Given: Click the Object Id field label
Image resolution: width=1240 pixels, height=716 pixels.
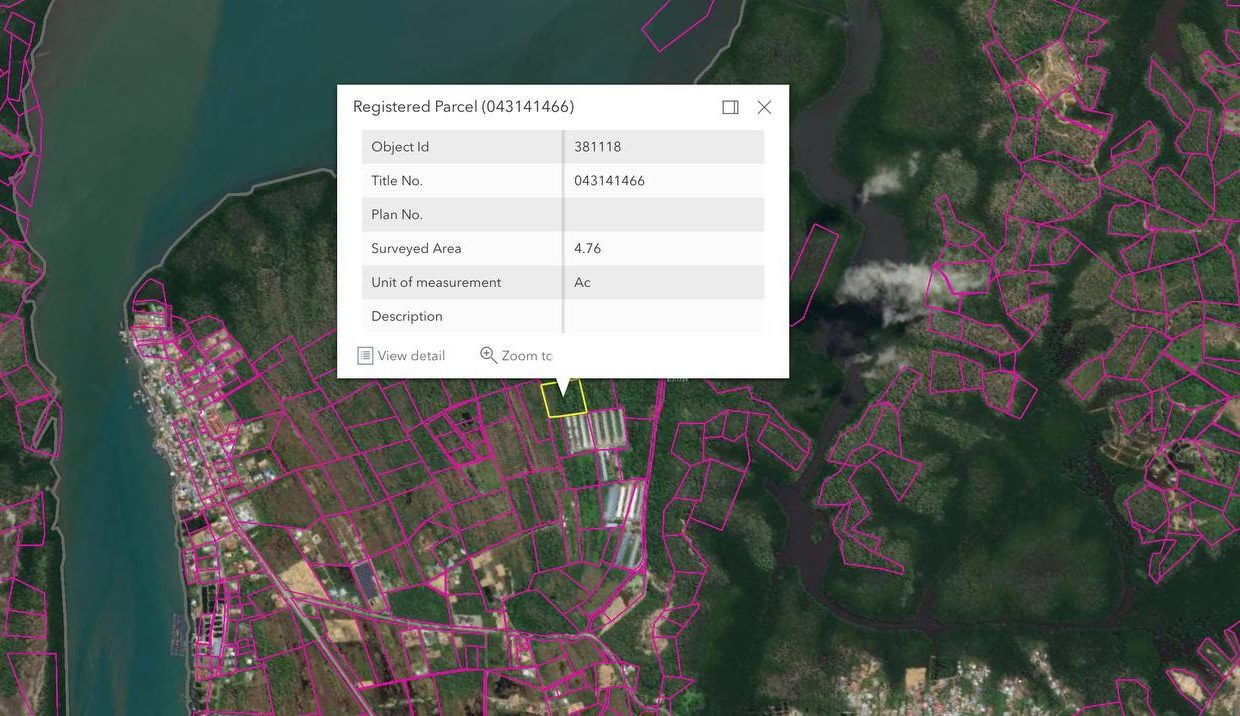Looking at the screenshot, I should (400, 147).
